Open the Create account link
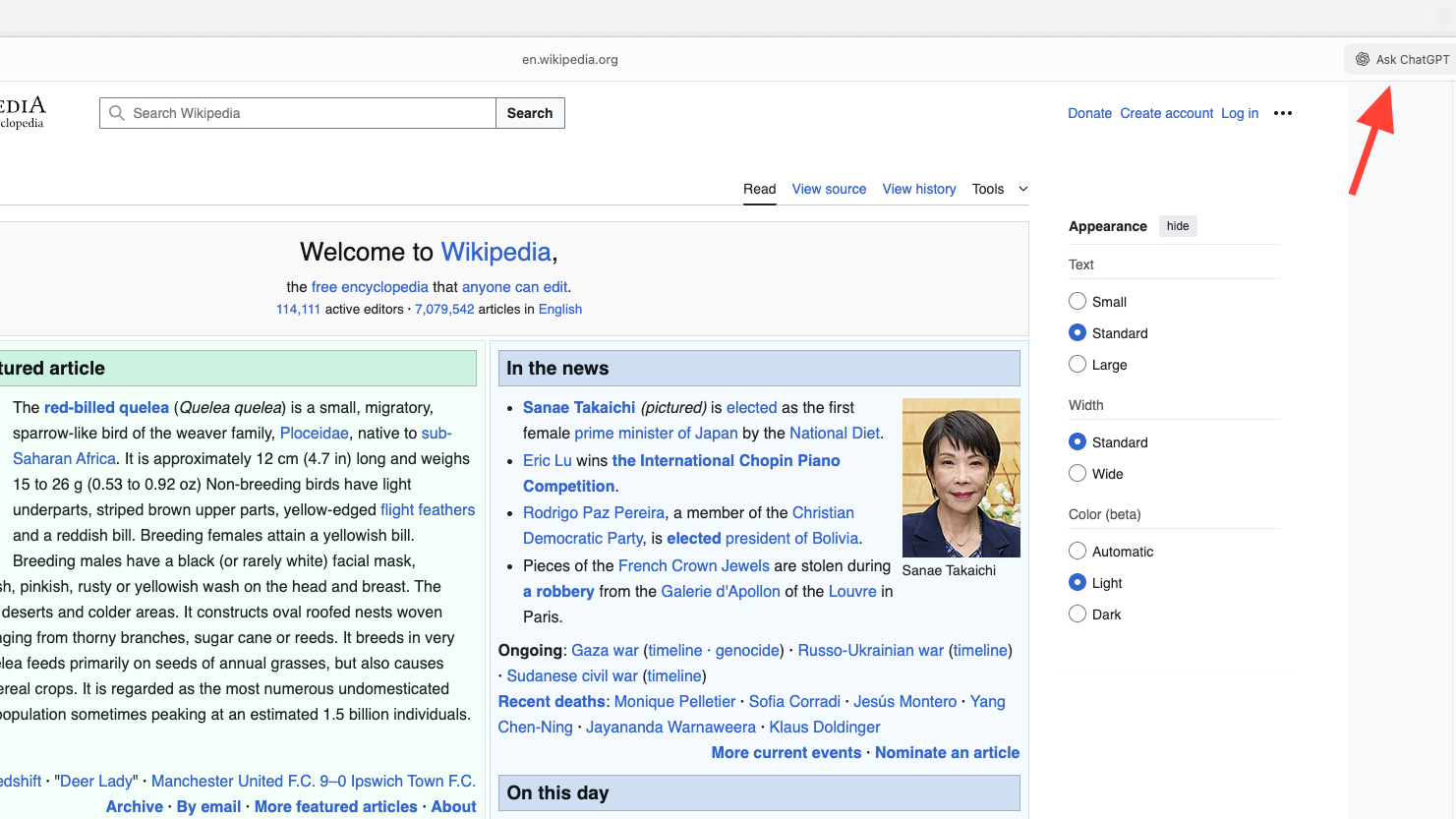 pos(1166,113)
